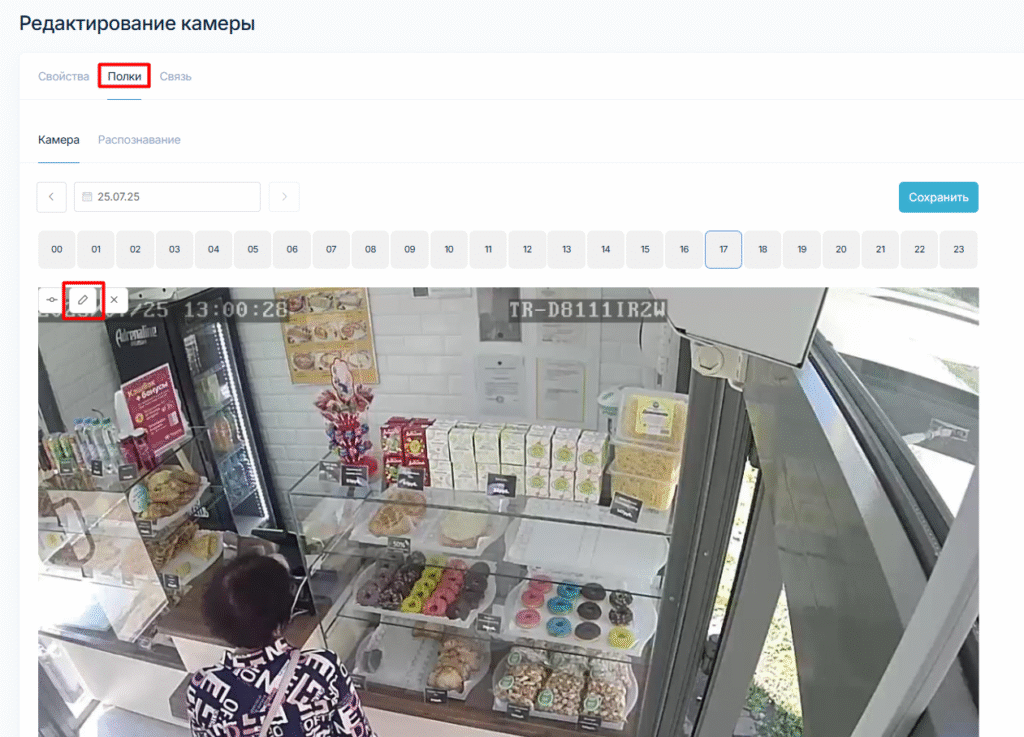
Task: Click the selected hour 17
Action: tap(724, 249)
